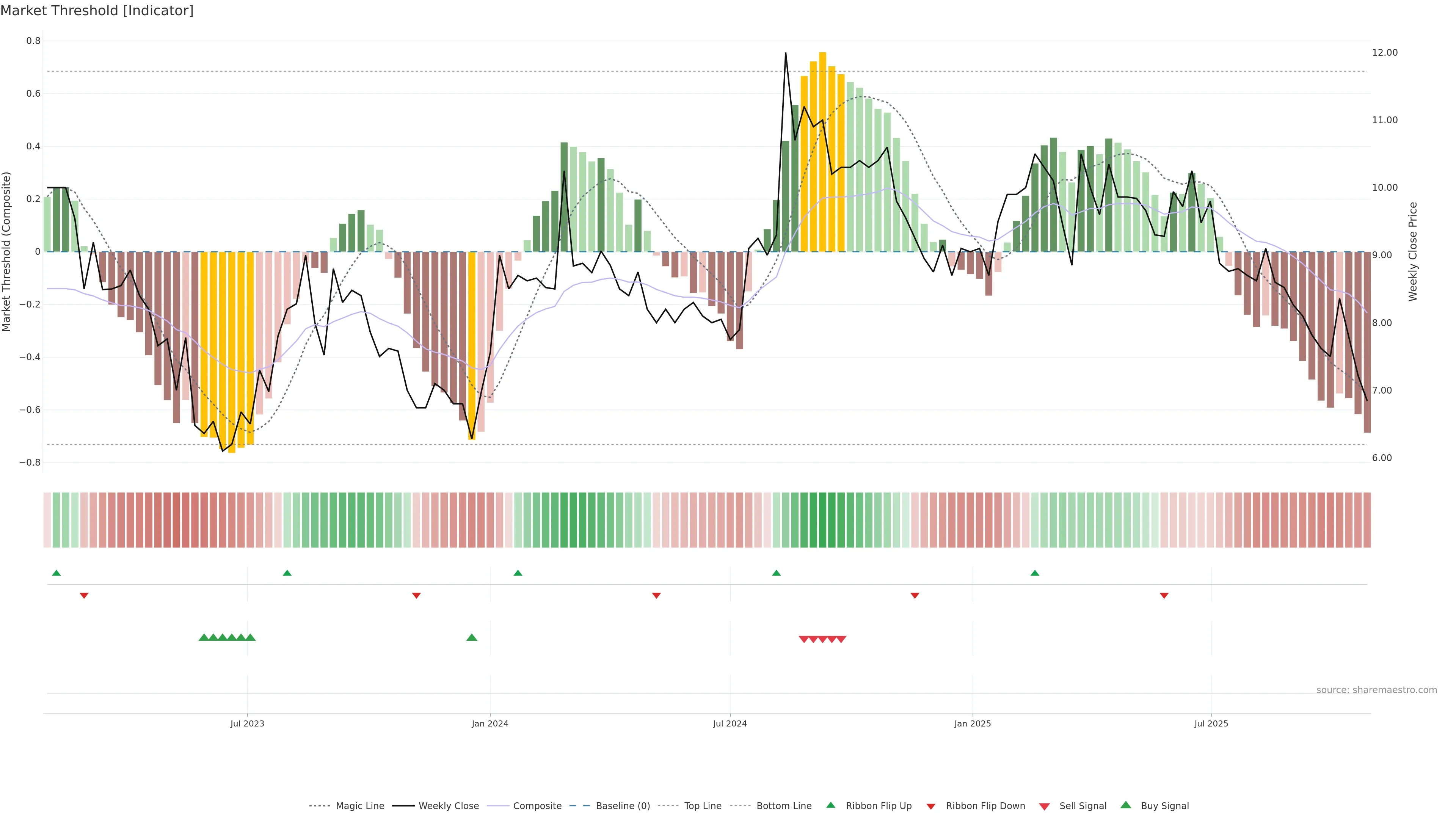The width and height of the screenshot is (1456, 819).
Task: Click the Baseline (0) legend label
Action: tap(623, 806)
